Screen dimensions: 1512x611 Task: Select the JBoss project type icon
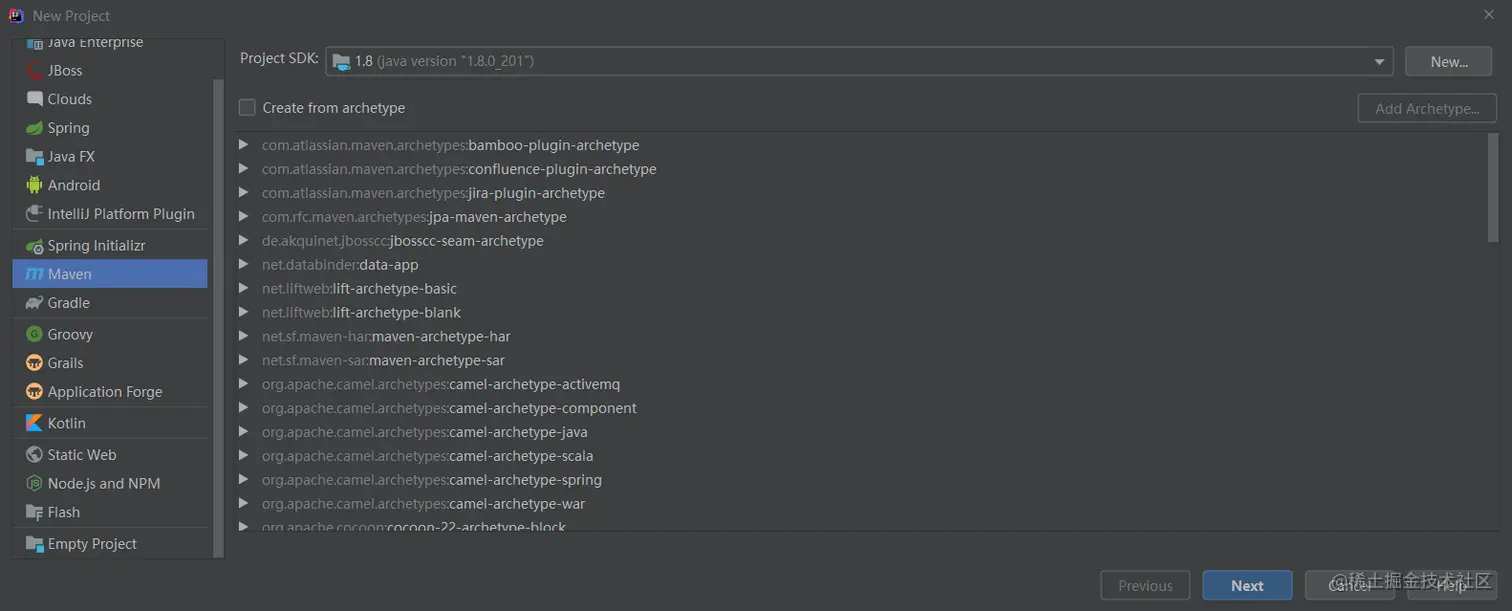coord(34,71)
